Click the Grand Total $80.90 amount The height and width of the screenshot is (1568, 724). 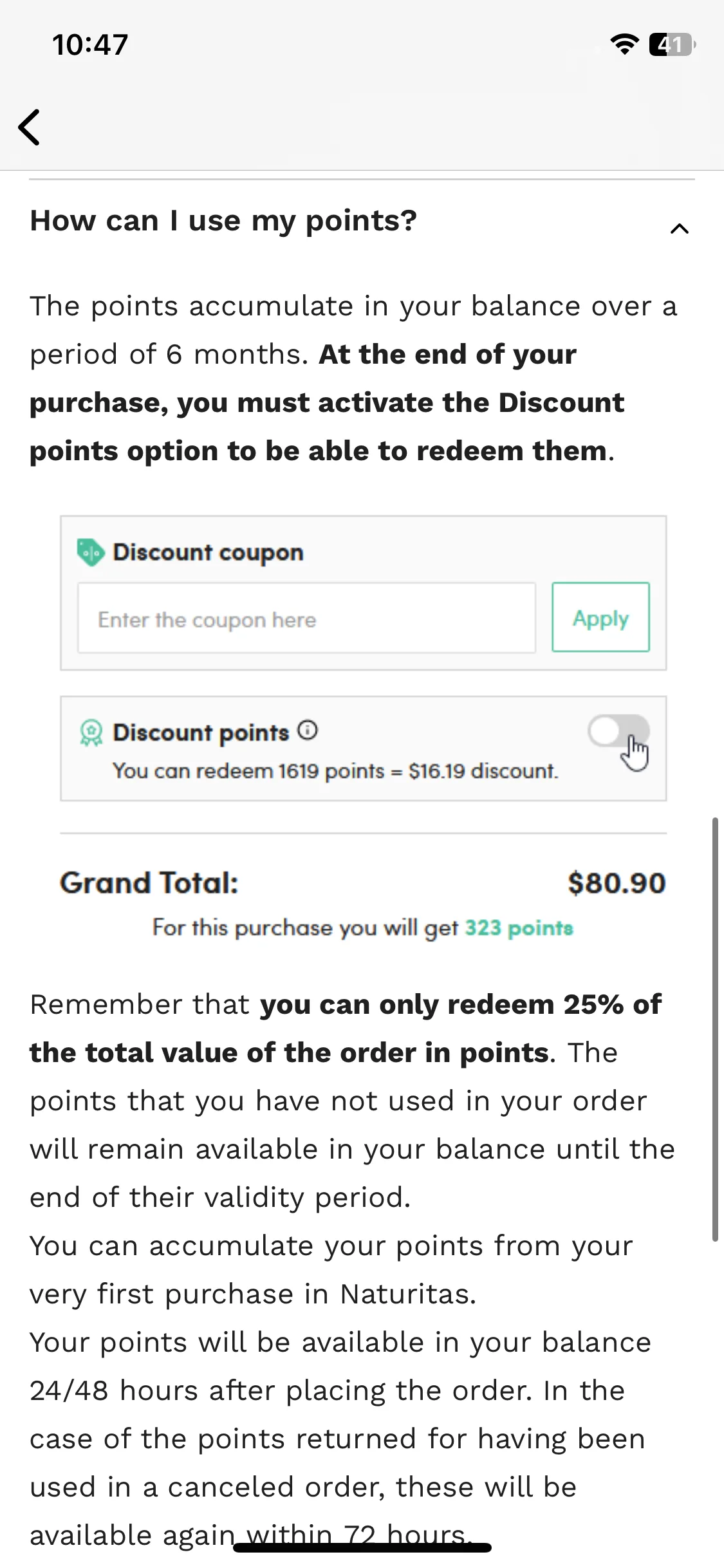pyautogui.click(x=616, y=883)
